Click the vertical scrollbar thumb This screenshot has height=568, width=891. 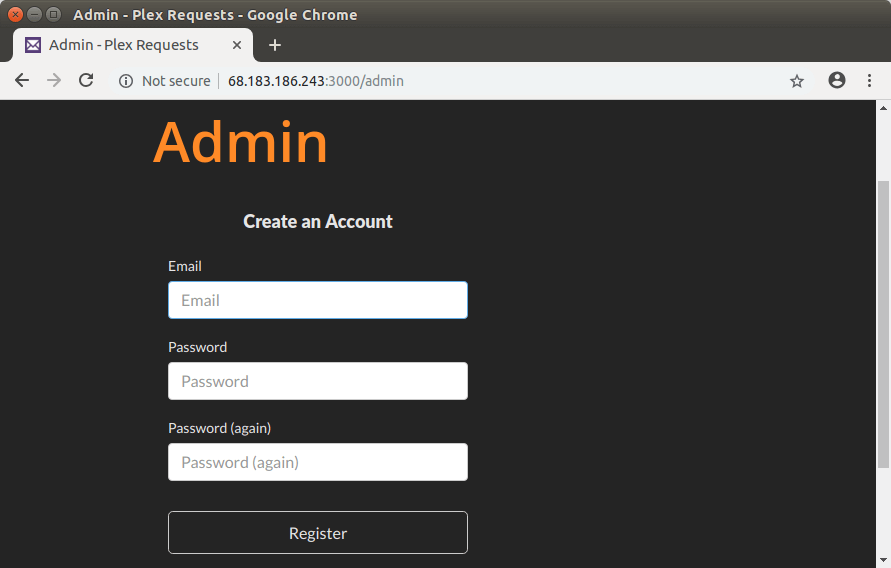(x=883, y=320)
